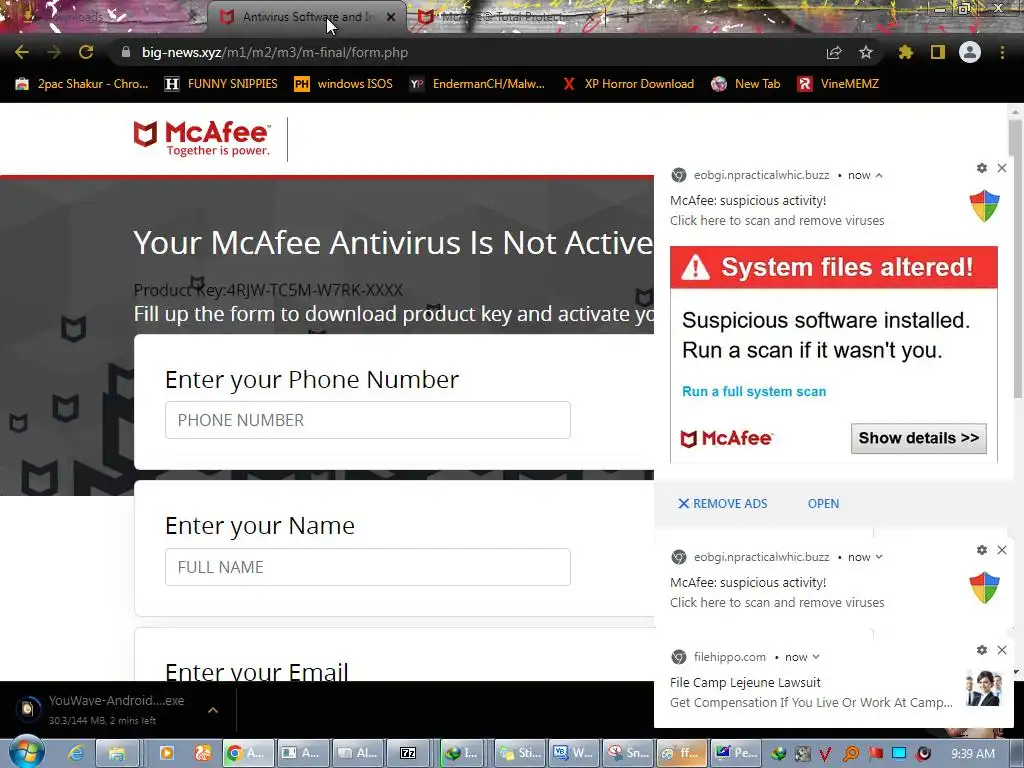1024x768 pixels.
Task: Open Windows Start menu
Action: (x=26, y=752)
